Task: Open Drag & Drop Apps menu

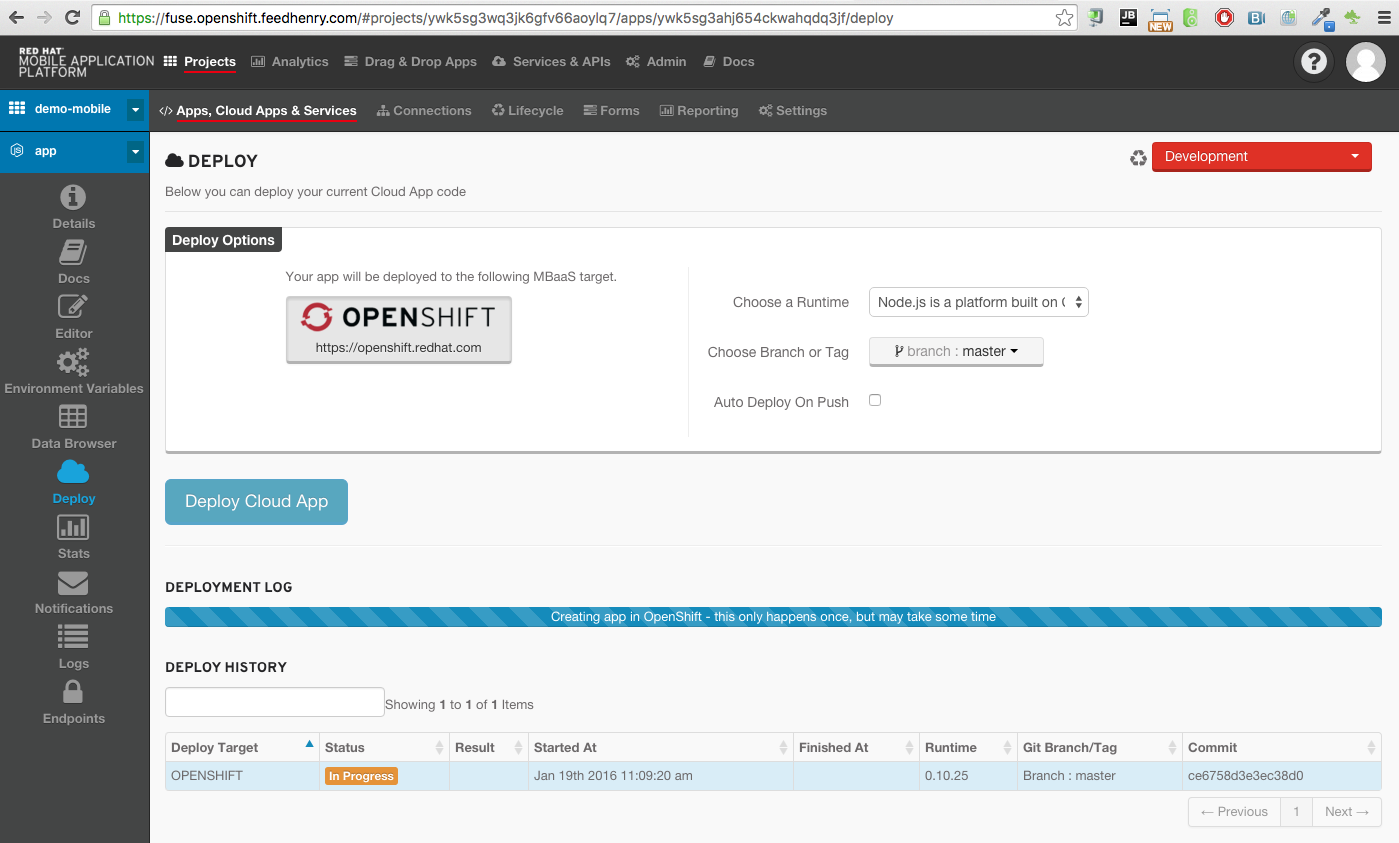Action: pos(410,62)
